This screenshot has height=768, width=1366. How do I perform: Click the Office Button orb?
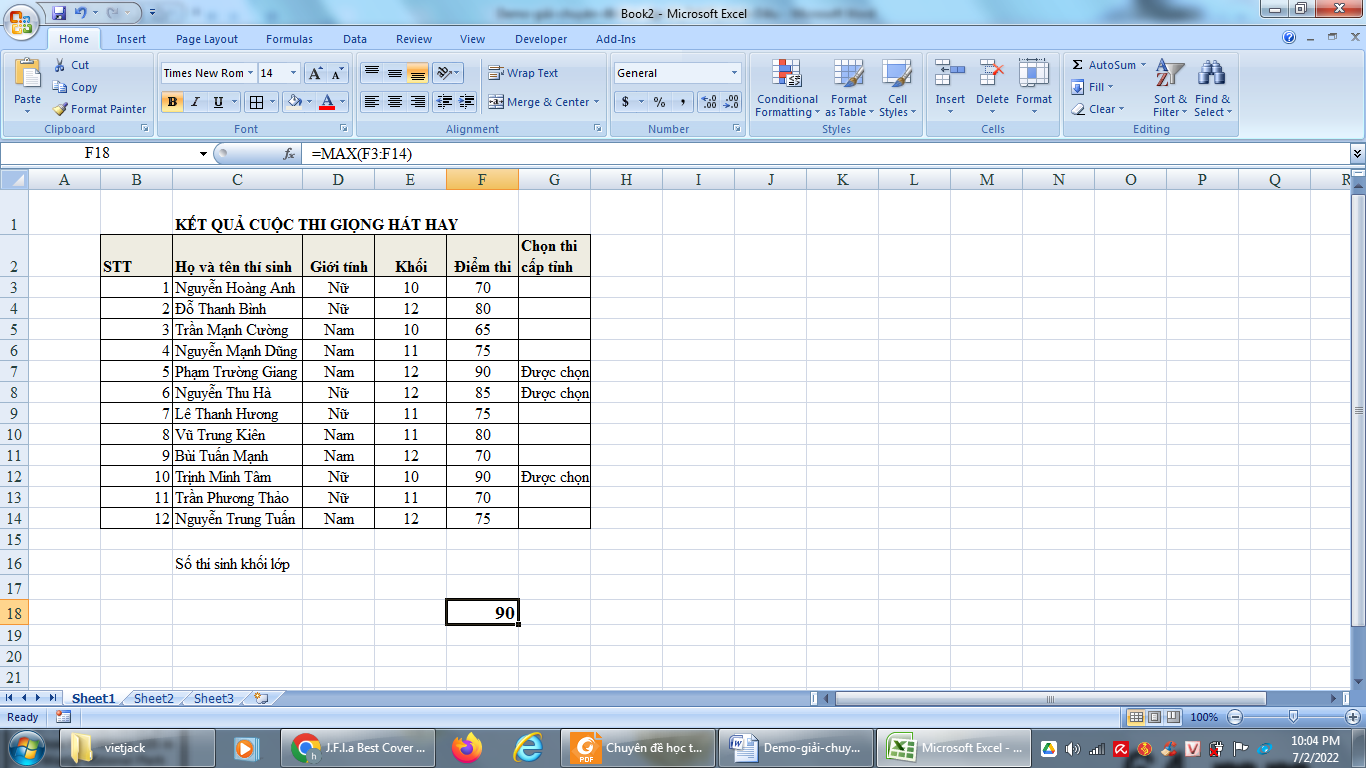tap(21, 21)
